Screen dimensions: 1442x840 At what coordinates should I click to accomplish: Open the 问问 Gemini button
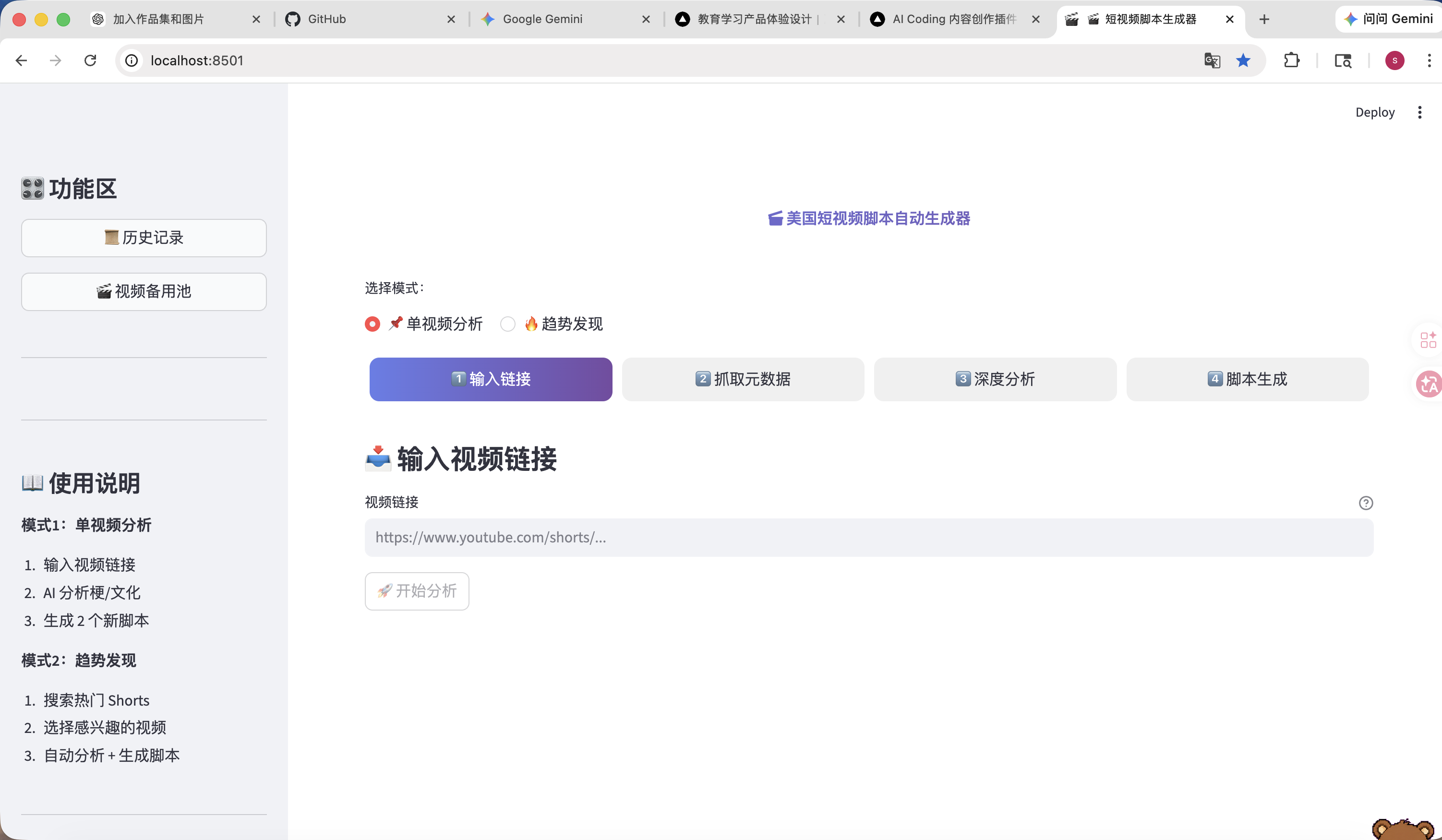[x=1389, y=20]
